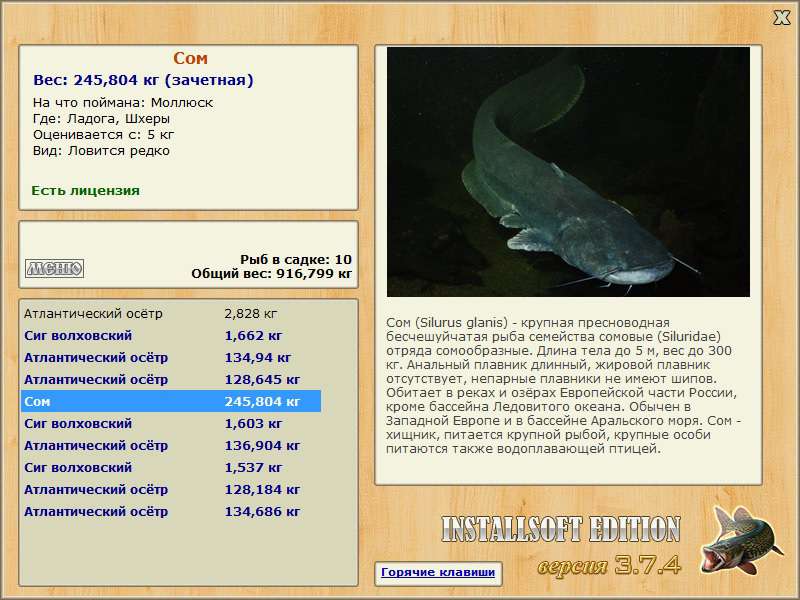Image resolution: width=800 pixels, height=600 pixels.
Task: Open the Меню button
Action: (54, 268)
